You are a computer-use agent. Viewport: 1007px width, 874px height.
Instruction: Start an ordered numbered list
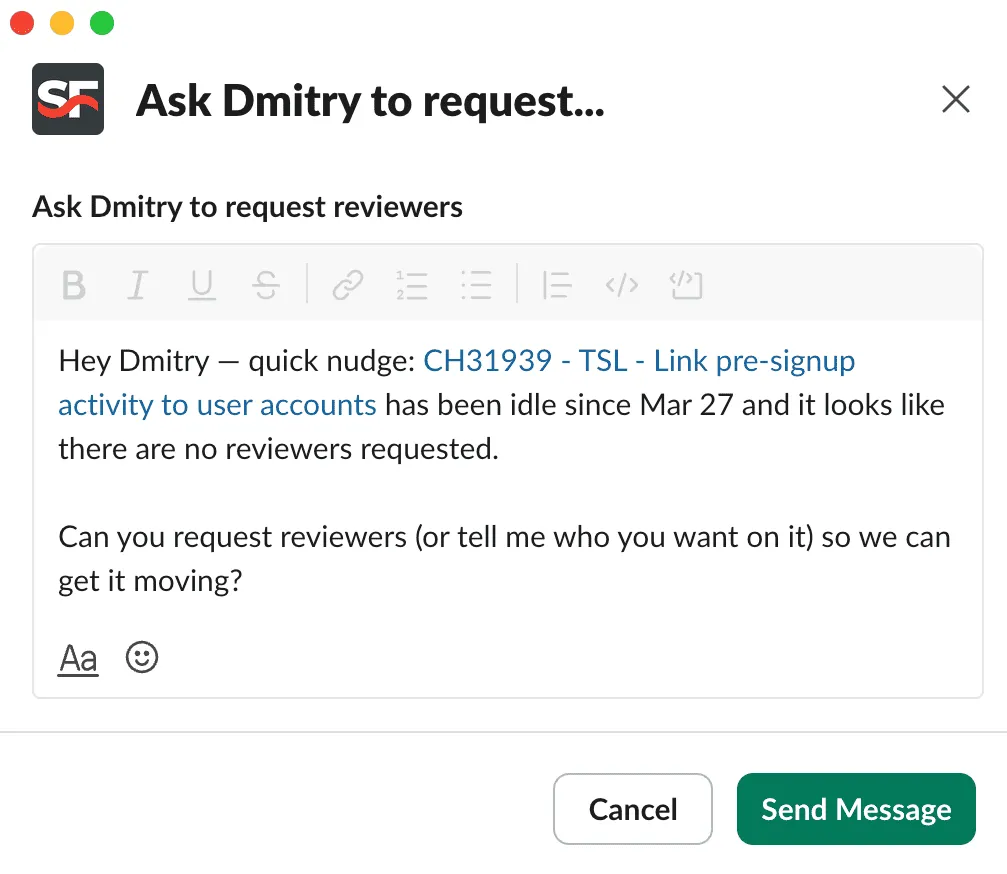click(411, 286)
